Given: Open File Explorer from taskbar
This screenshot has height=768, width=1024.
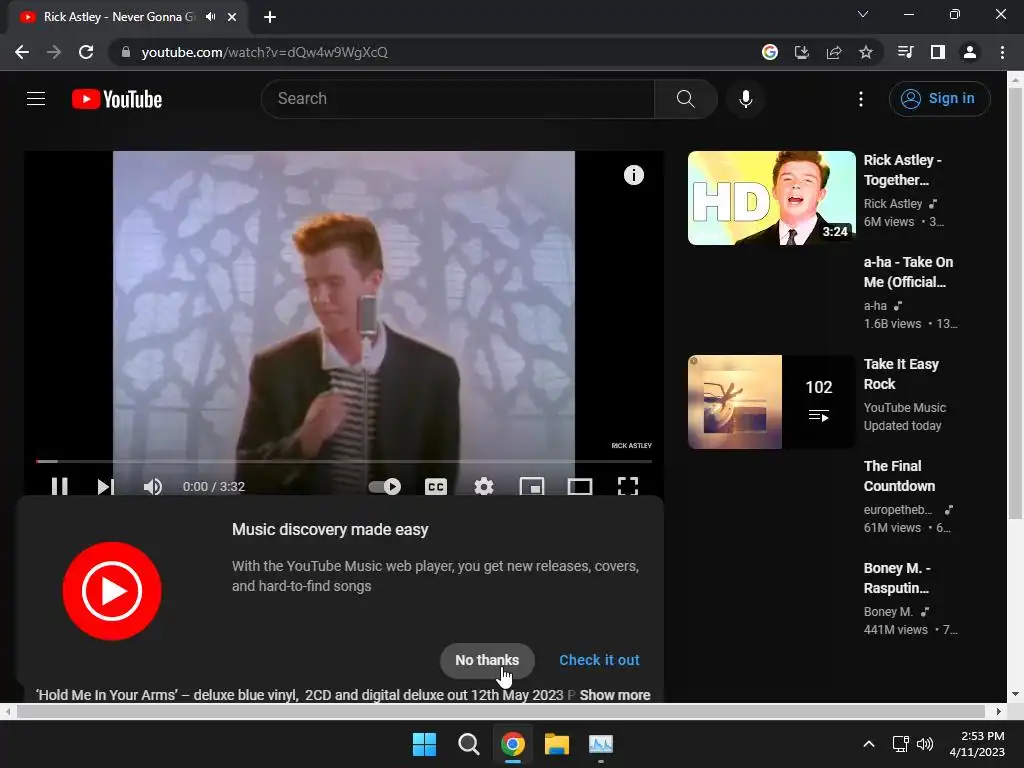Looking at the screenshot, I should [x=557, y=744].
